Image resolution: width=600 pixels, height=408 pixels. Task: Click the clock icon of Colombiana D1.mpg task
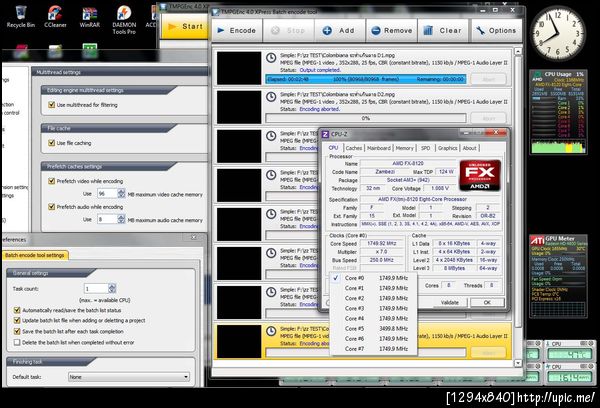coord(271,58)
